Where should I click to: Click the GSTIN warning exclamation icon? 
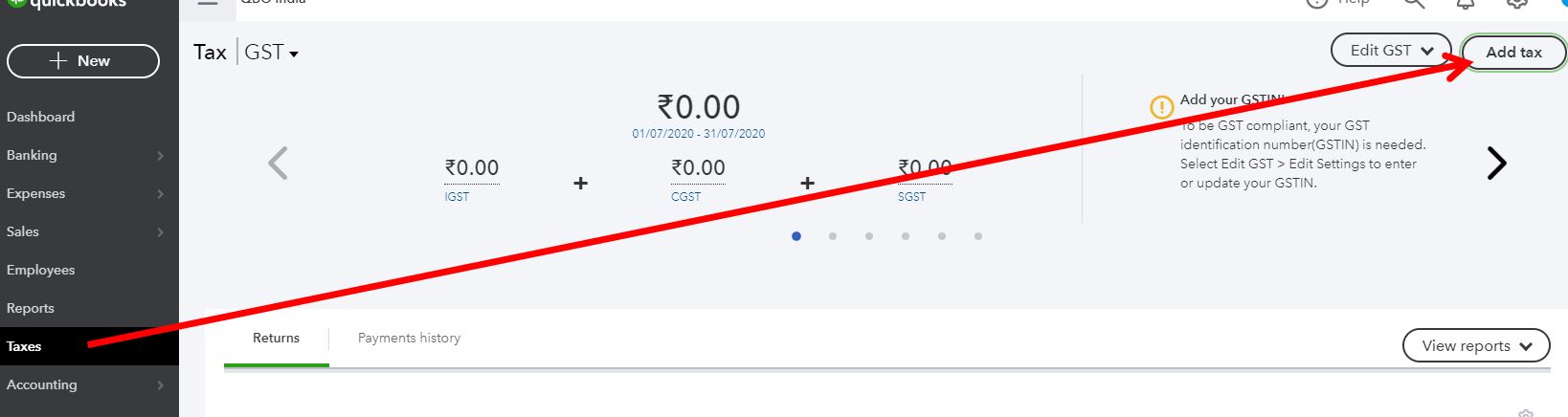(x=1161, y=106)
